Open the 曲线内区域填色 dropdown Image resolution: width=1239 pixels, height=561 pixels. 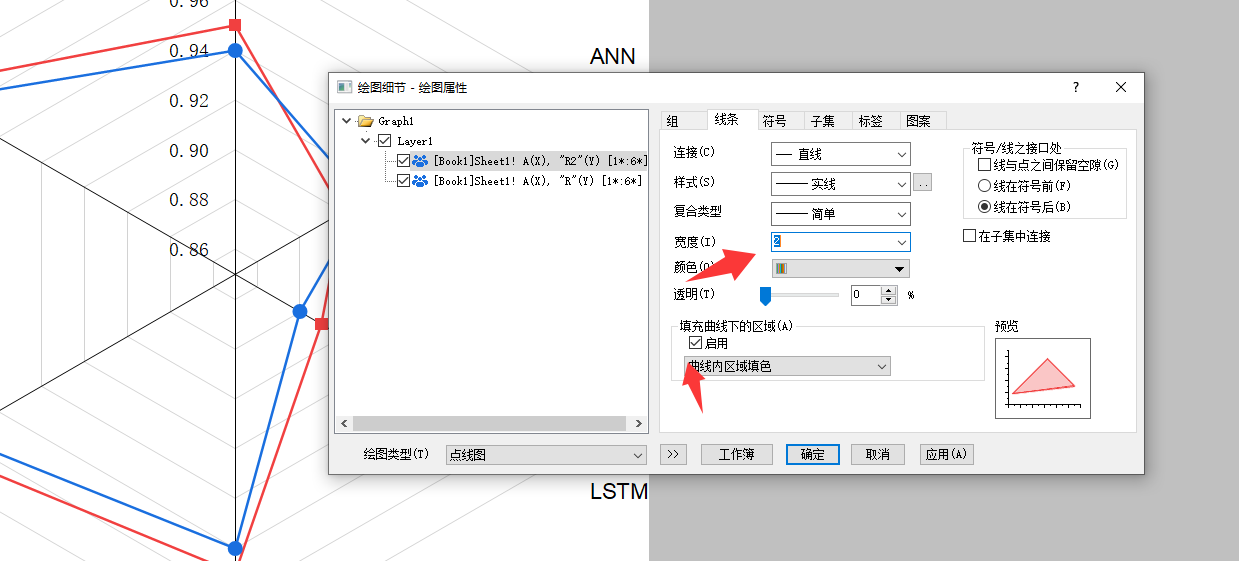coord(787,367)
